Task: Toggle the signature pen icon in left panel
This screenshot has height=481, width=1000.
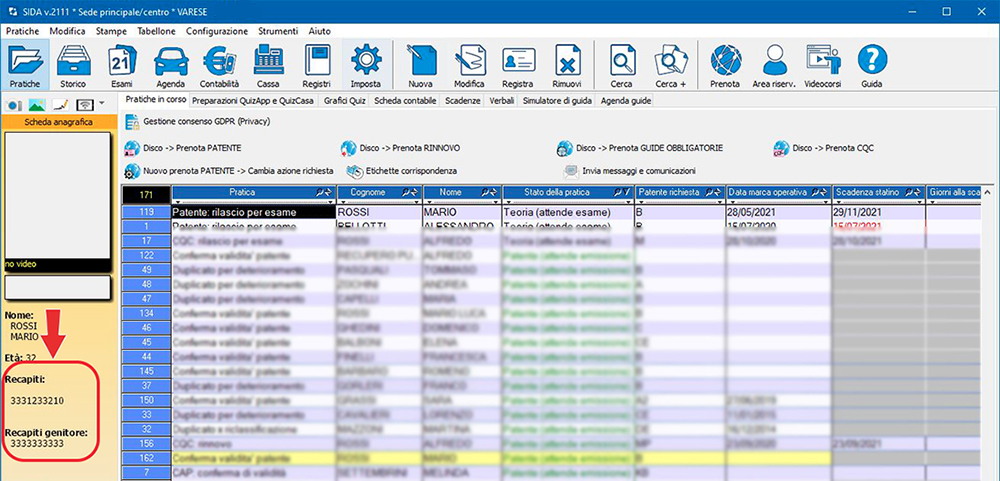Action: (59, 104)
